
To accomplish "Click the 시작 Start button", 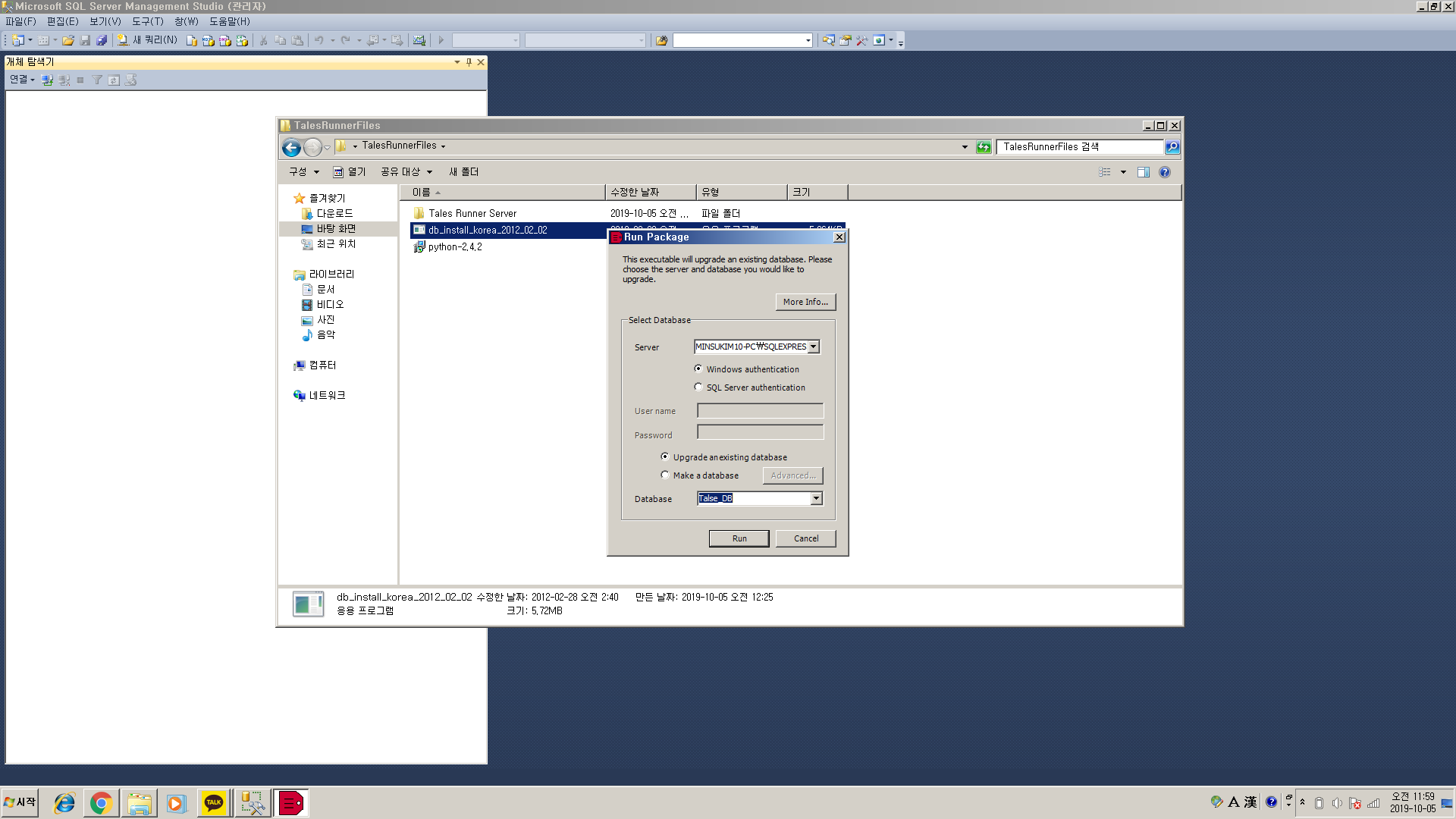I will point(20,802).
